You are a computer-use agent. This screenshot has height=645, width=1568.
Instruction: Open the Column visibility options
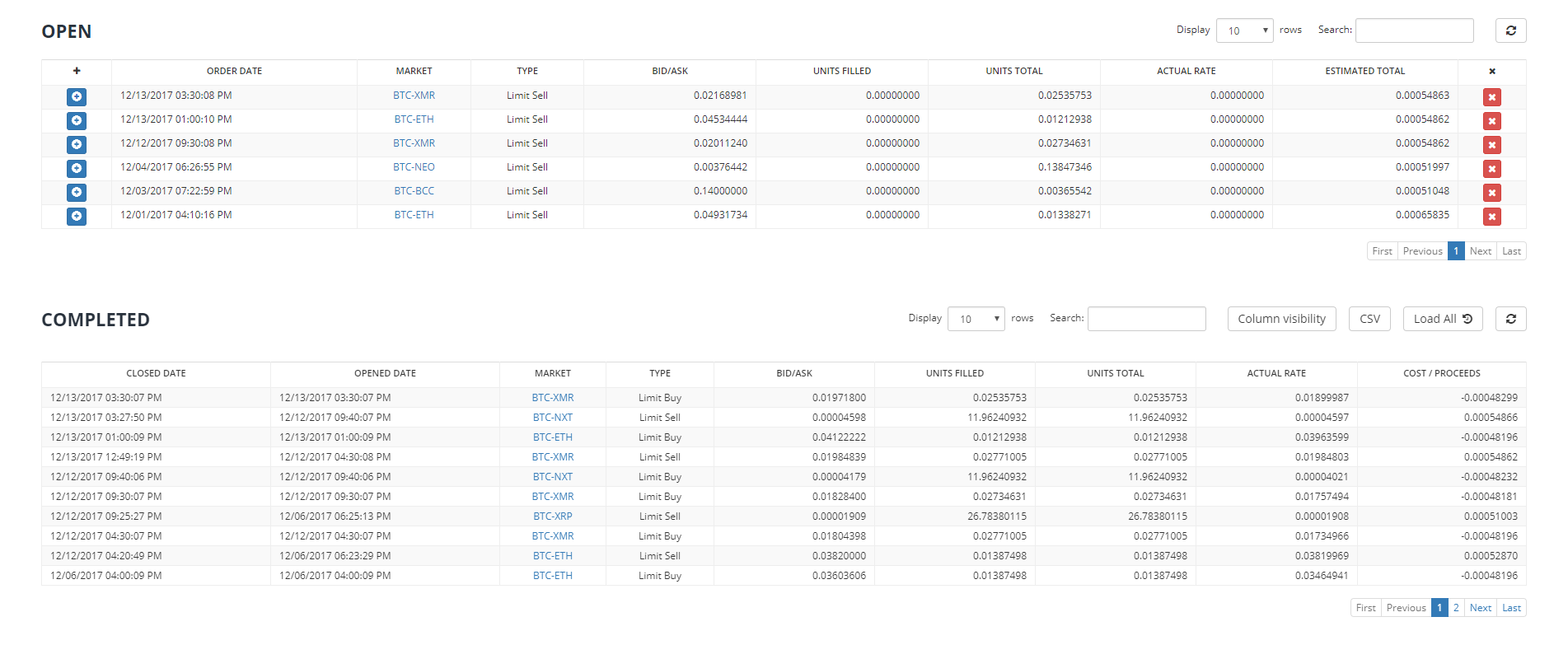coord(1281,319)
